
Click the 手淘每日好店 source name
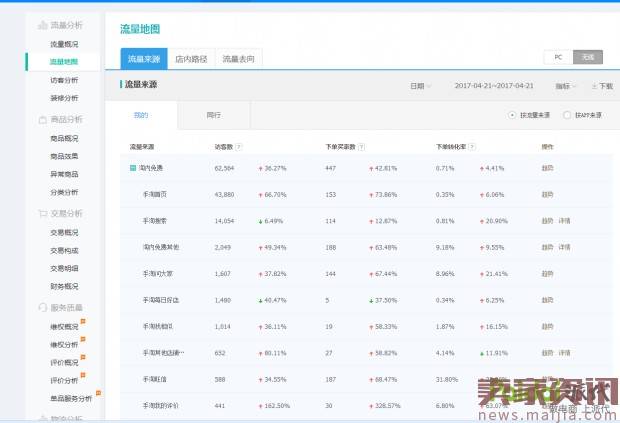tap(161, 300)
